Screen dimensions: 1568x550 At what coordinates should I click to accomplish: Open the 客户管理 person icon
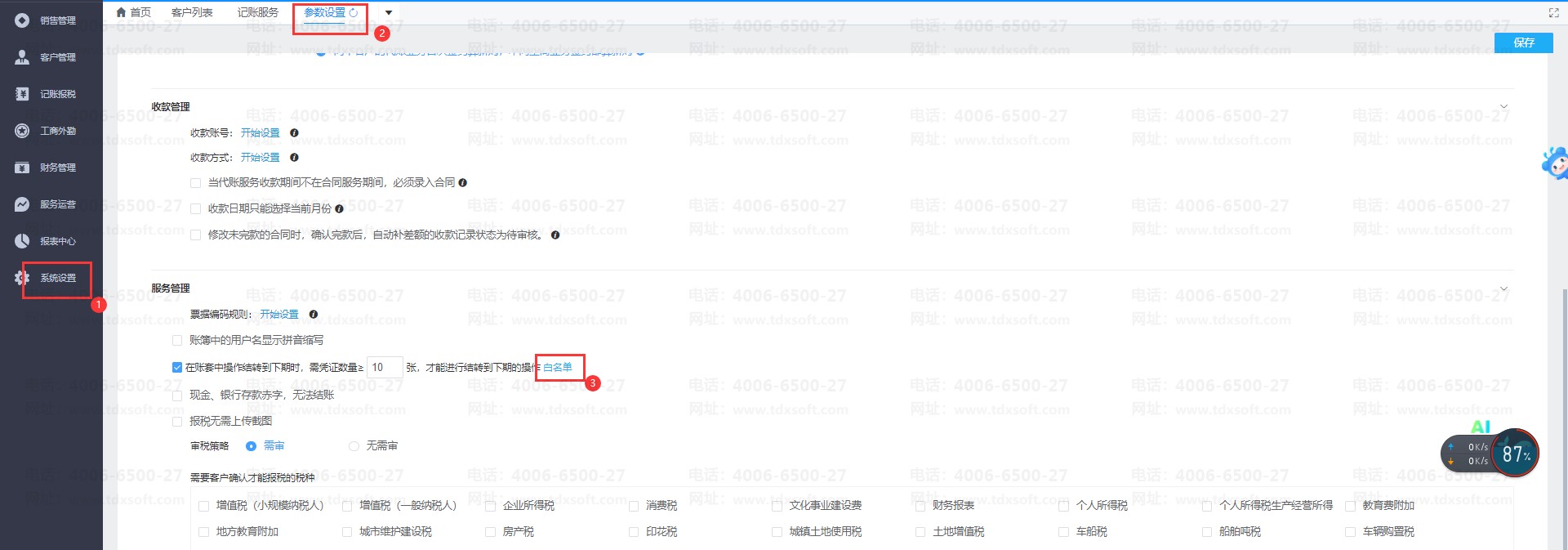22,57
